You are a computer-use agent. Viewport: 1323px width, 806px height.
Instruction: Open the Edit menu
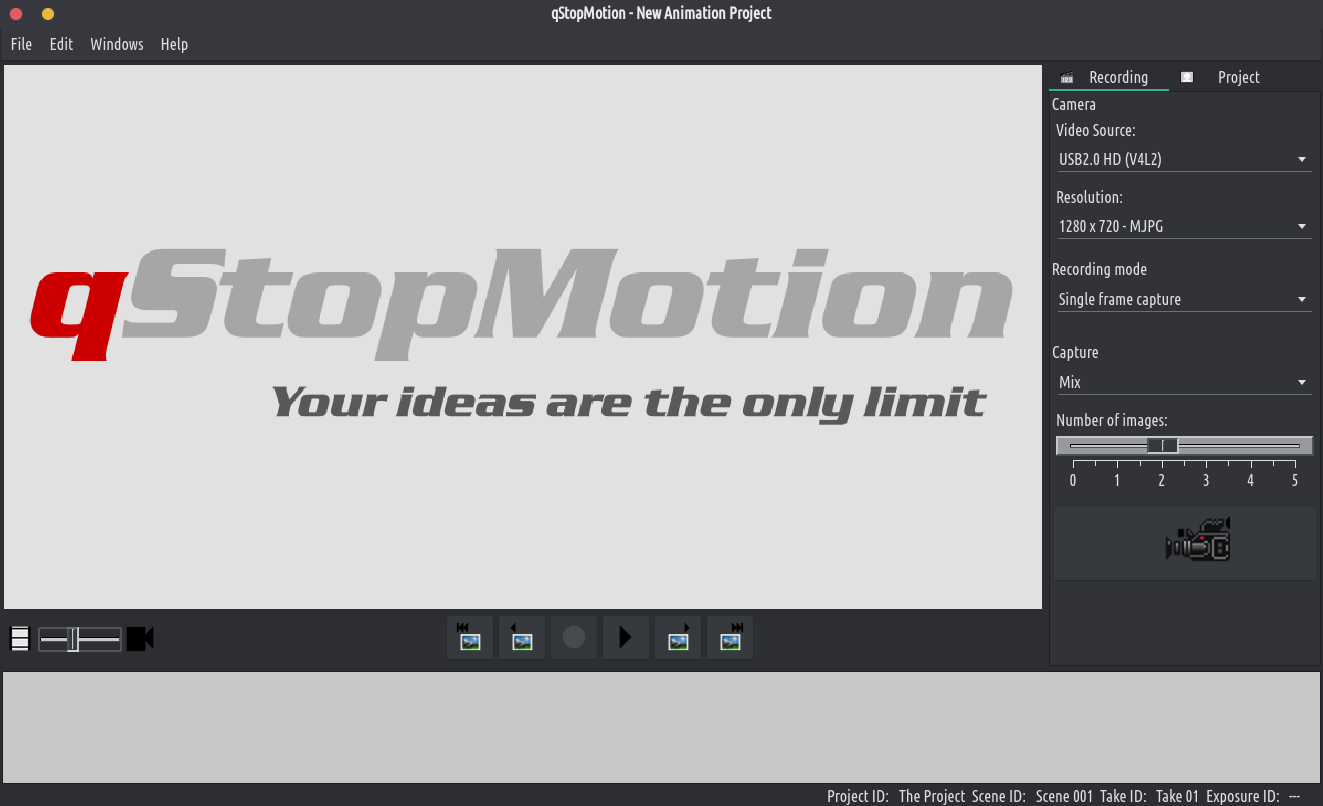click(x=61, y=44)
